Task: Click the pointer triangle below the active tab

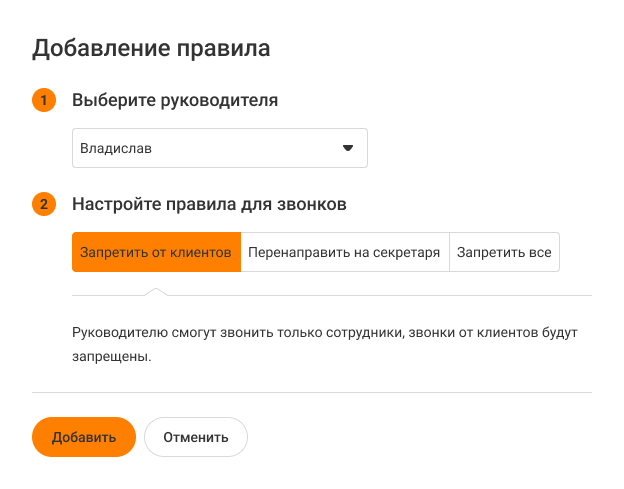Action: coord(156,291)
